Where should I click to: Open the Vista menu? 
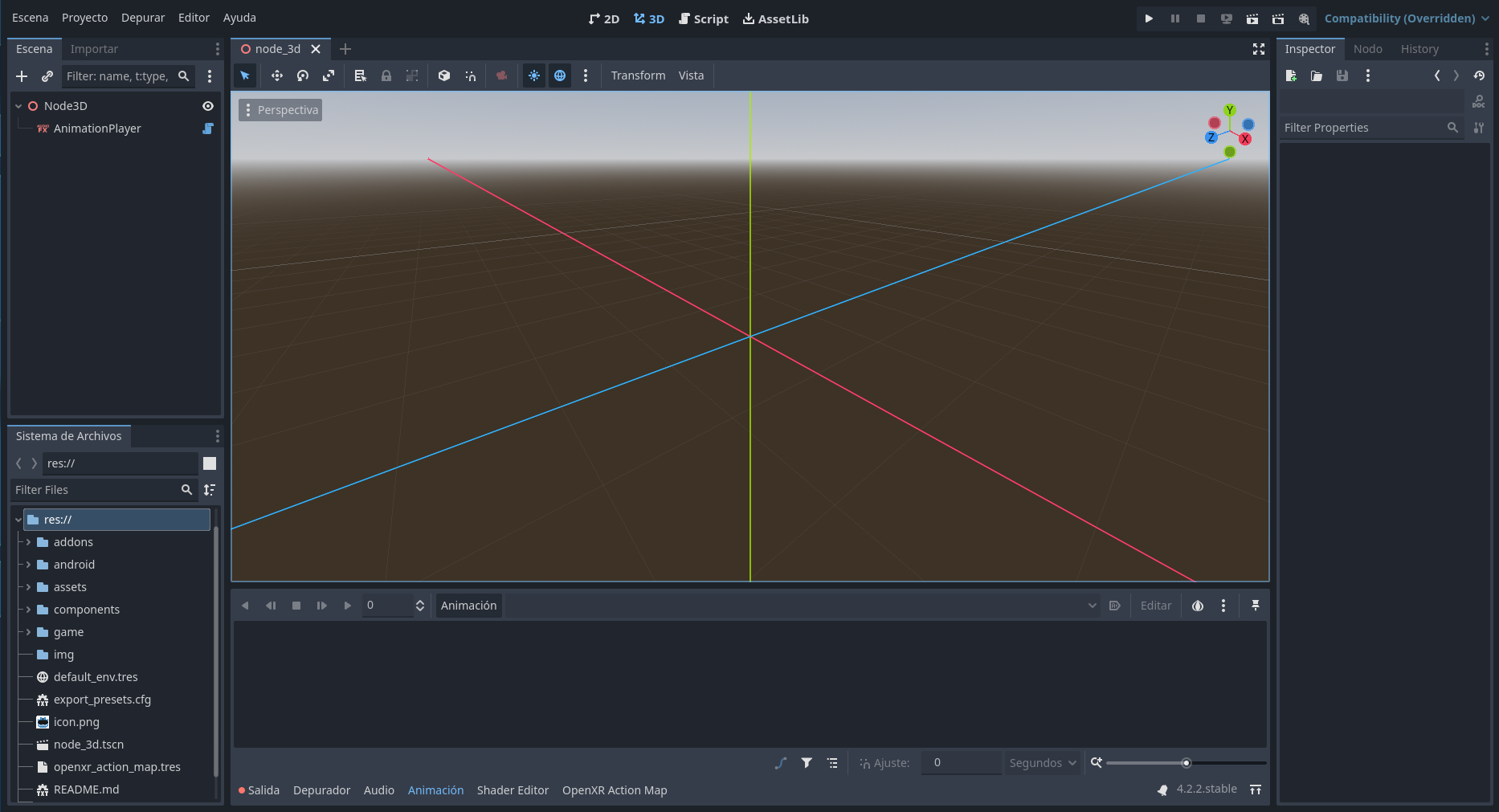click(691, 75)
